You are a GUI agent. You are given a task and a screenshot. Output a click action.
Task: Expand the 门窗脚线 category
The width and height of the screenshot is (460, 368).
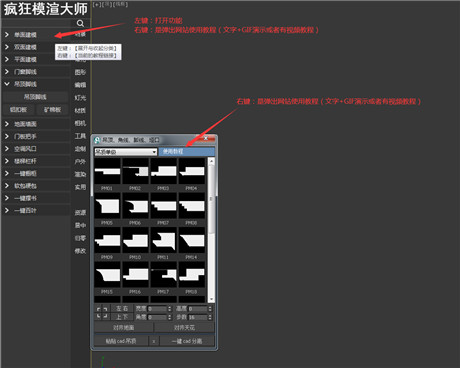pyautogui.click(x=36, y=72)
